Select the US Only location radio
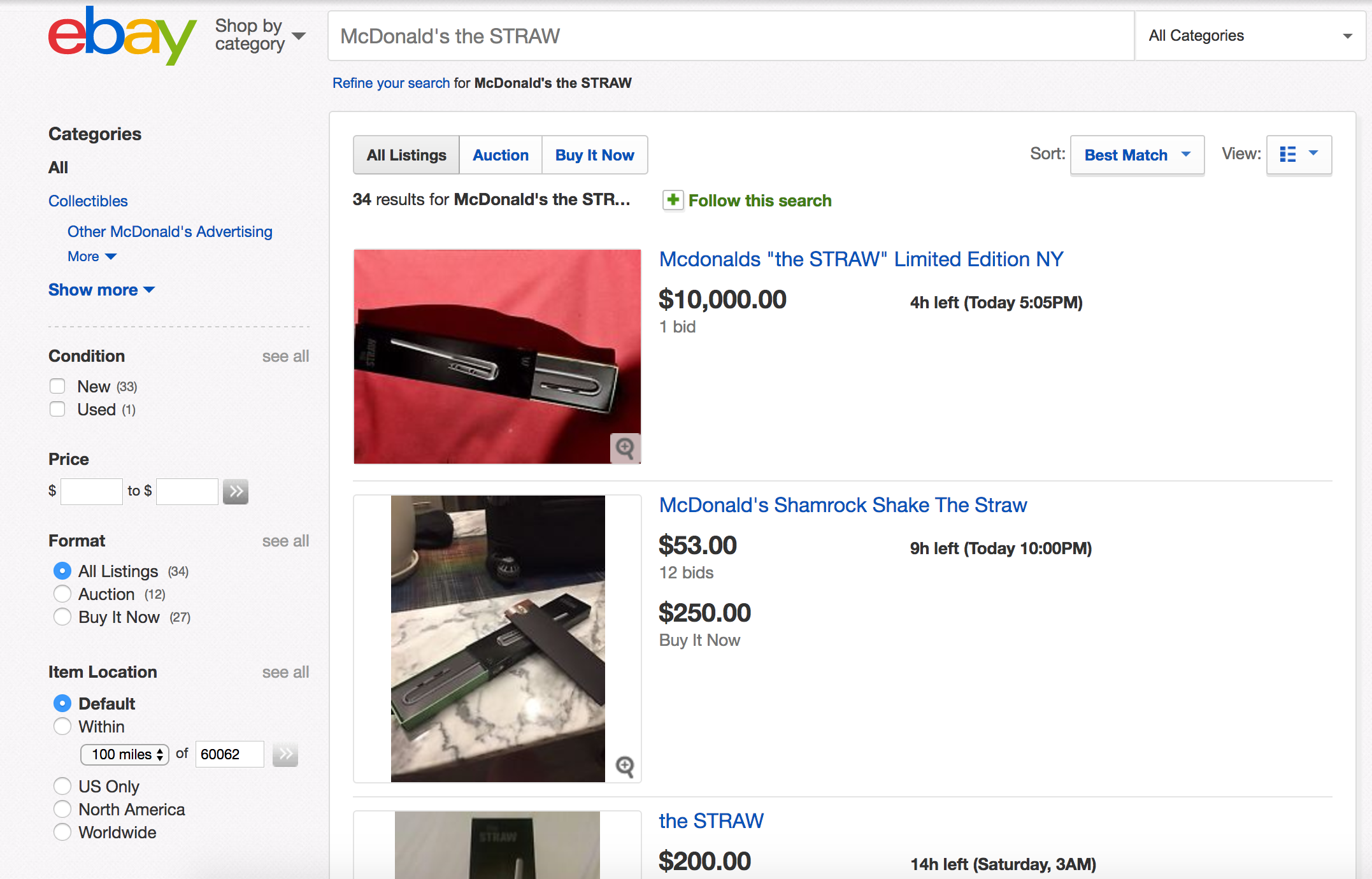 (62, 786)
